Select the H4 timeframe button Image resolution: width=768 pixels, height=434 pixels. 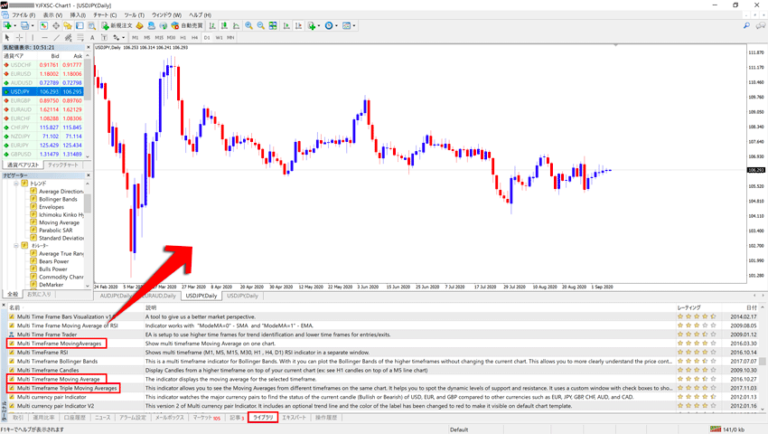click(x=193, y=38)
